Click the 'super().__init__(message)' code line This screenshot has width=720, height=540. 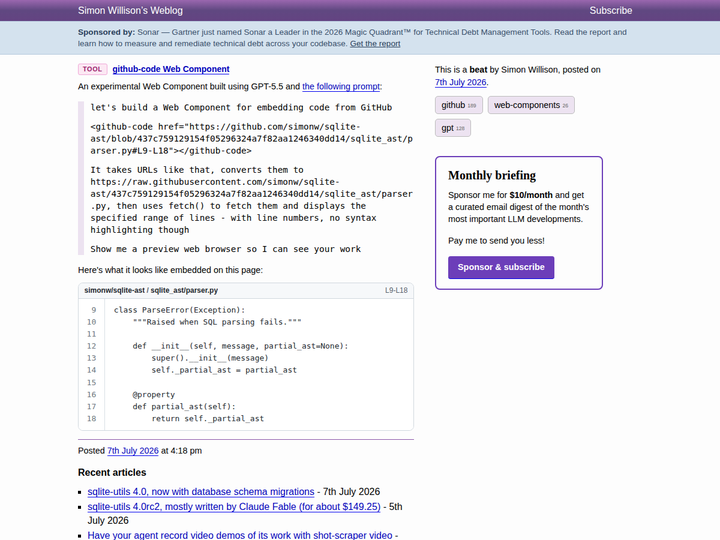(210, 358)
